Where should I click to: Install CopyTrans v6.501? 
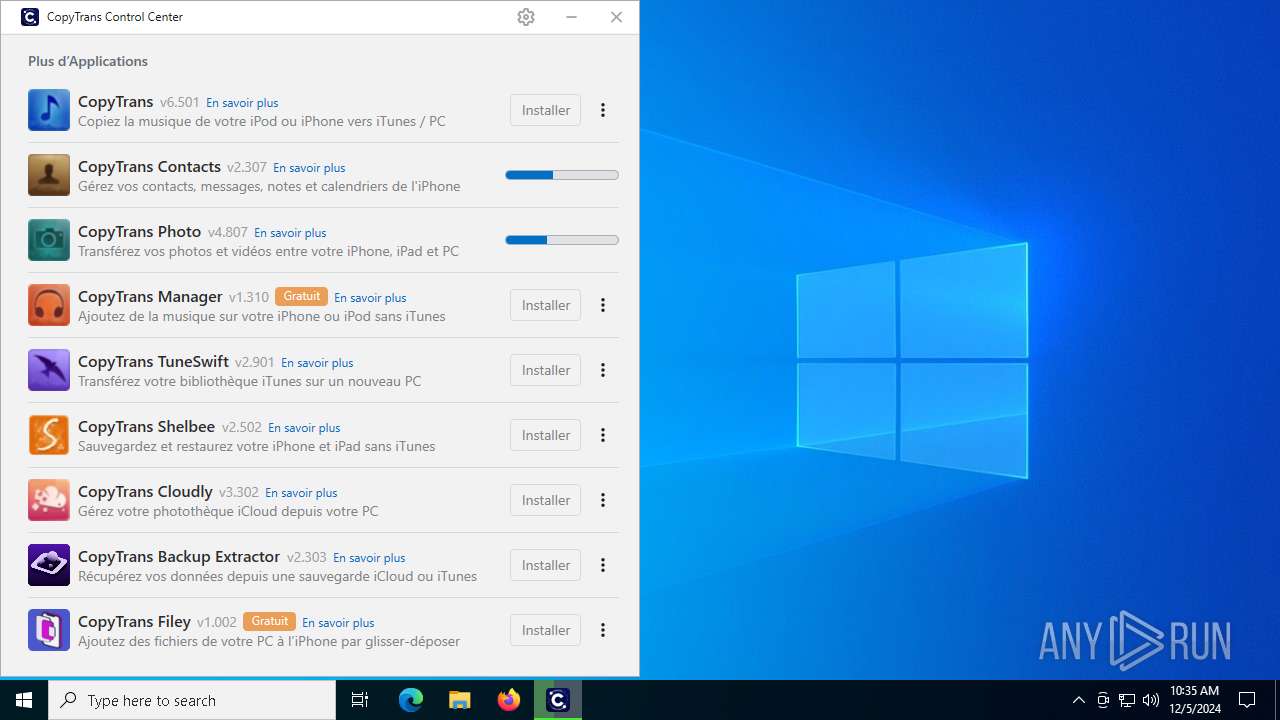click(545, 110)
